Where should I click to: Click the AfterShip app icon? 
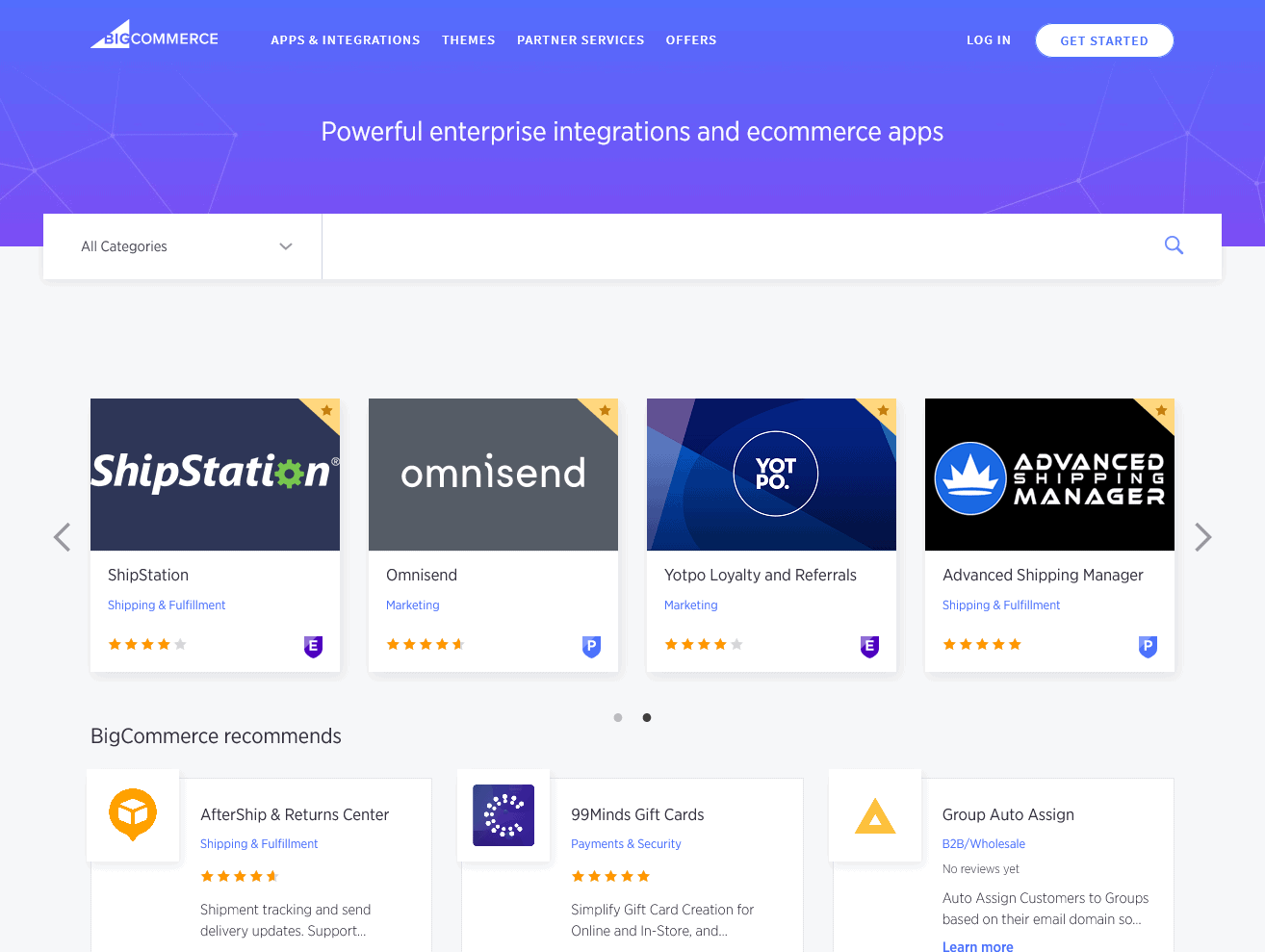click(x=133, y=814)
